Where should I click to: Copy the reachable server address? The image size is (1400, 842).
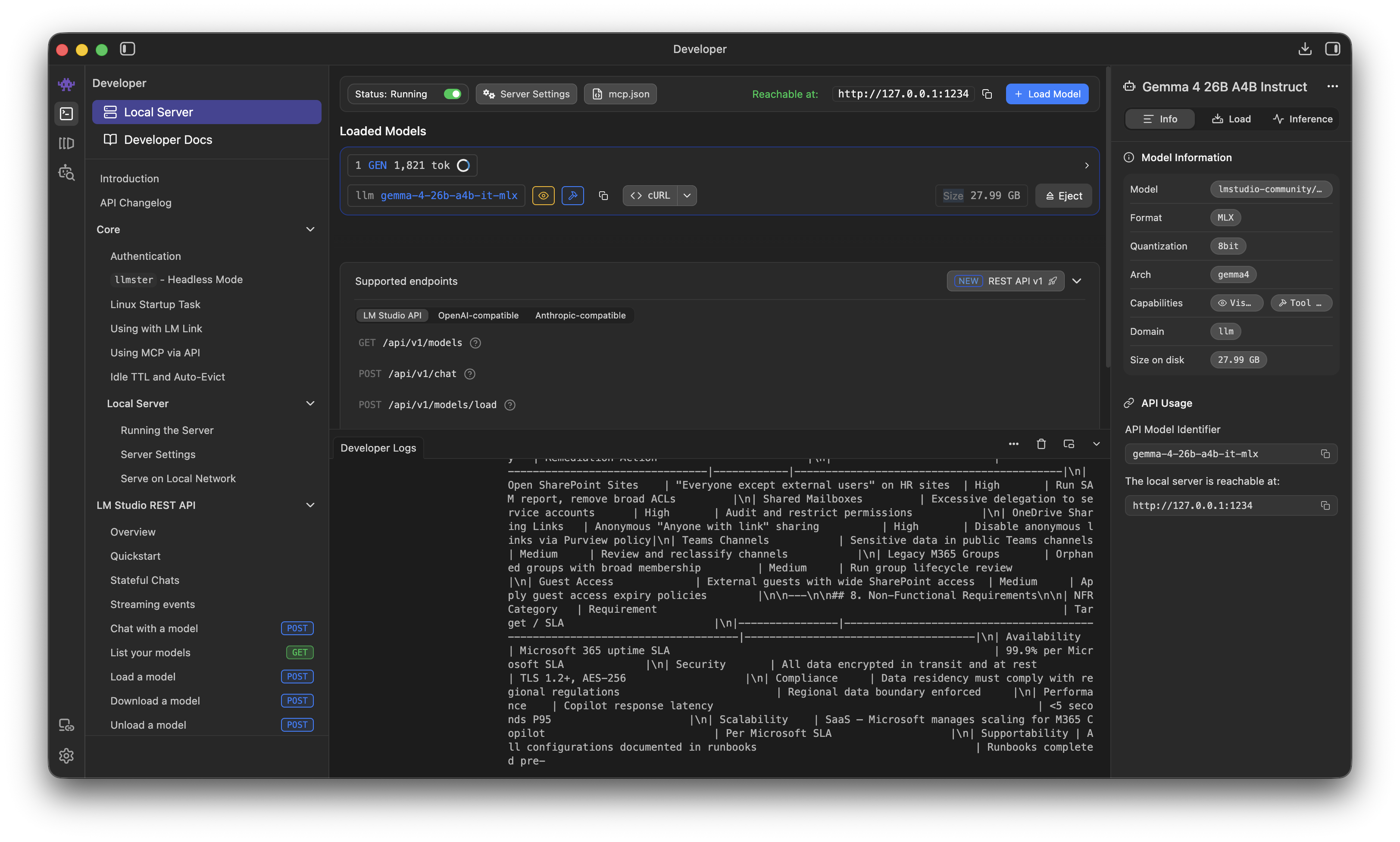(x=987, y=94)
